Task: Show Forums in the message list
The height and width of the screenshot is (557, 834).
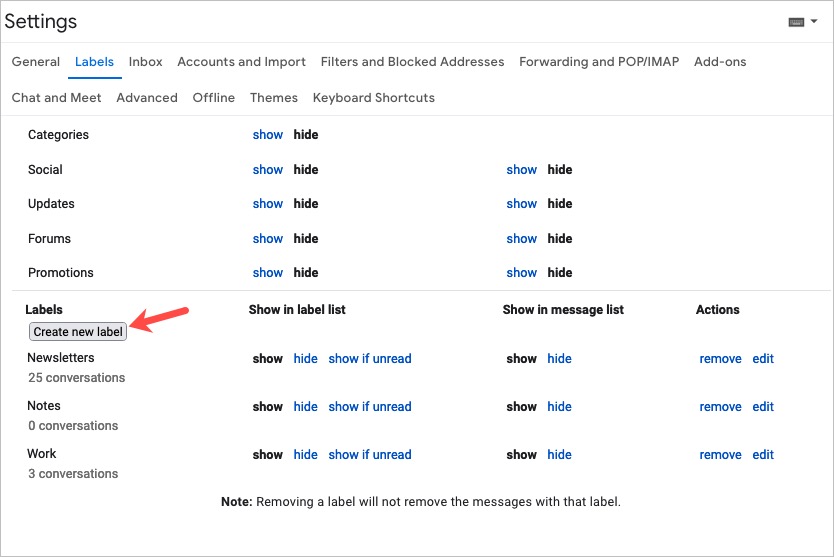Action: tap(521, 239)
